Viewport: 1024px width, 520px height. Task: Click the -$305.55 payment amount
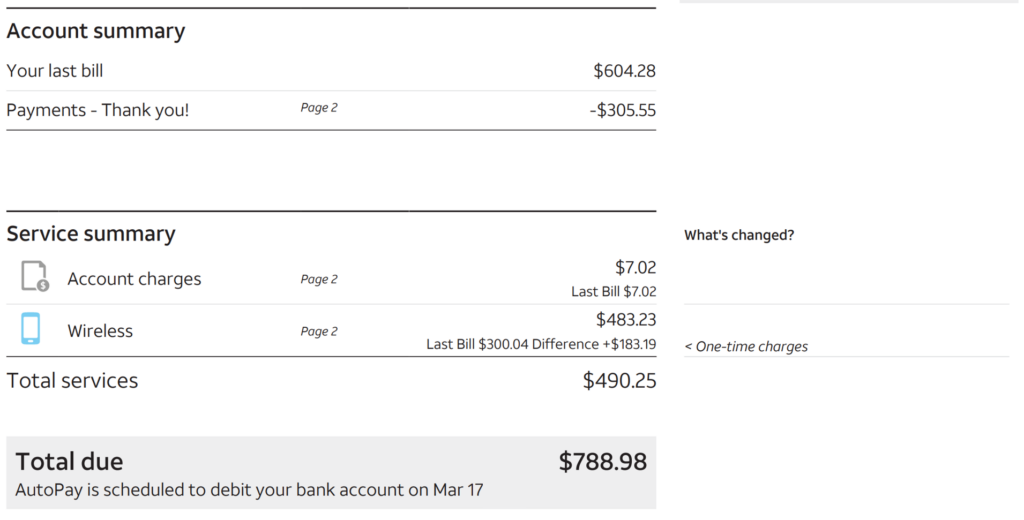pos(622,110)
